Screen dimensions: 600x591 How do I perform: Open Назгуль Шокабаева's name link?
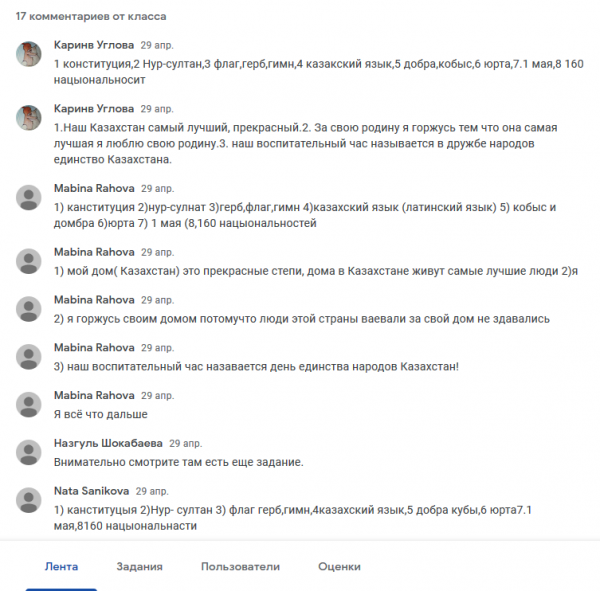point(106,443)
